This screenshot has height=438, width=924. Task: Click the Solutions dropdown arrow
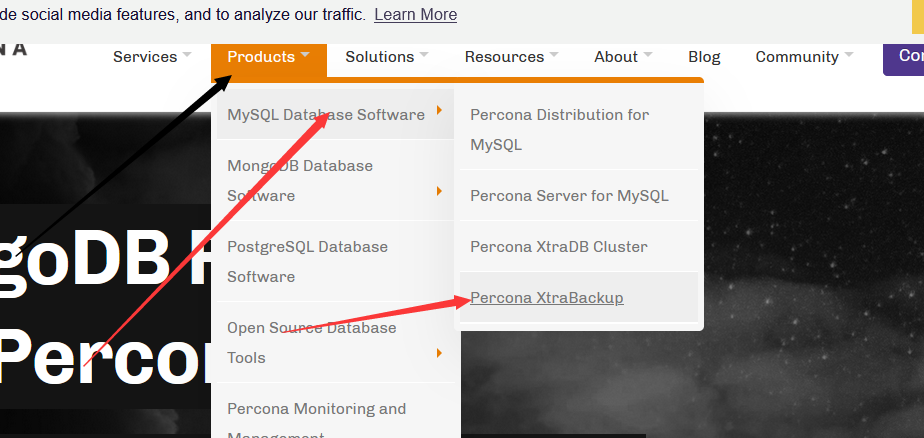[x=424, y=54]
